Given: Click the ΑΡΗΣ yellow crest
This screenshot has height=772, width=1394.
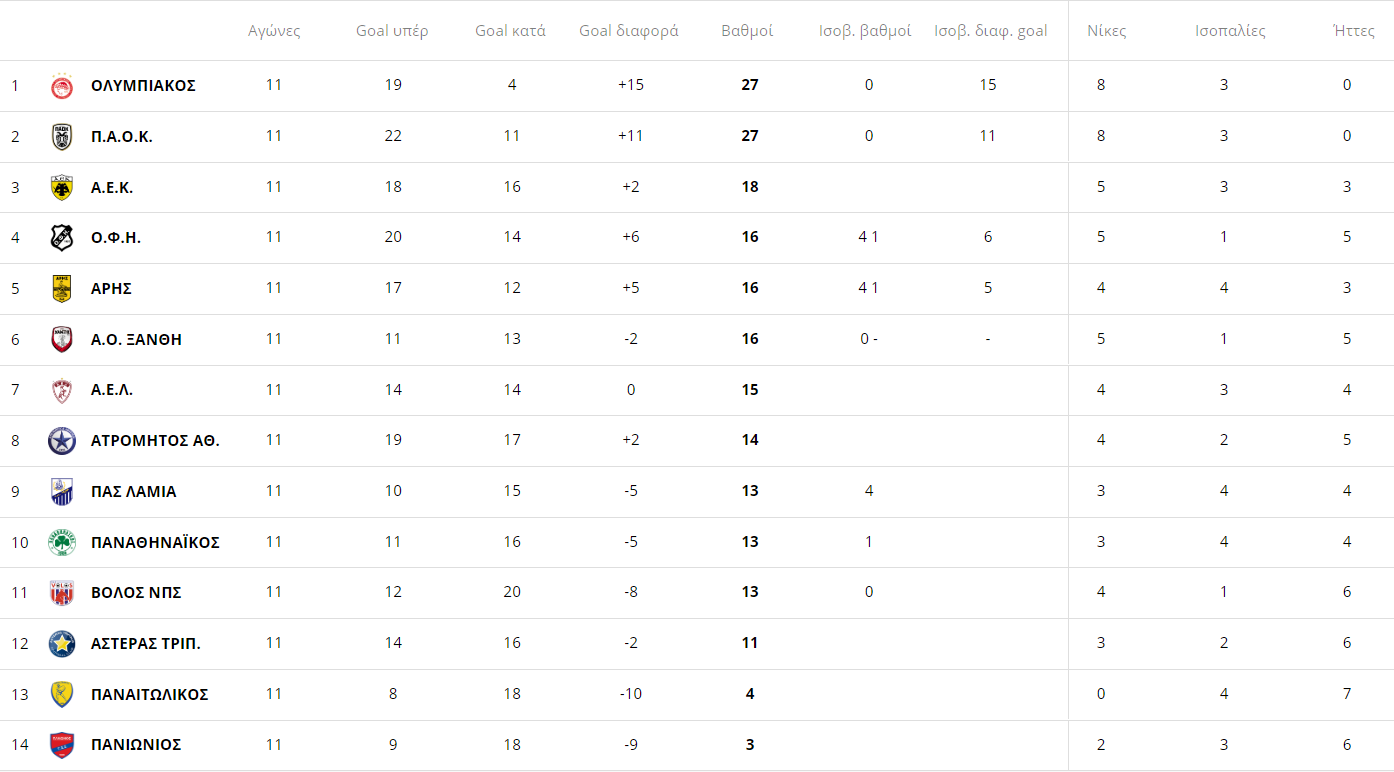Looking at the screenshot, I should 62,289.
